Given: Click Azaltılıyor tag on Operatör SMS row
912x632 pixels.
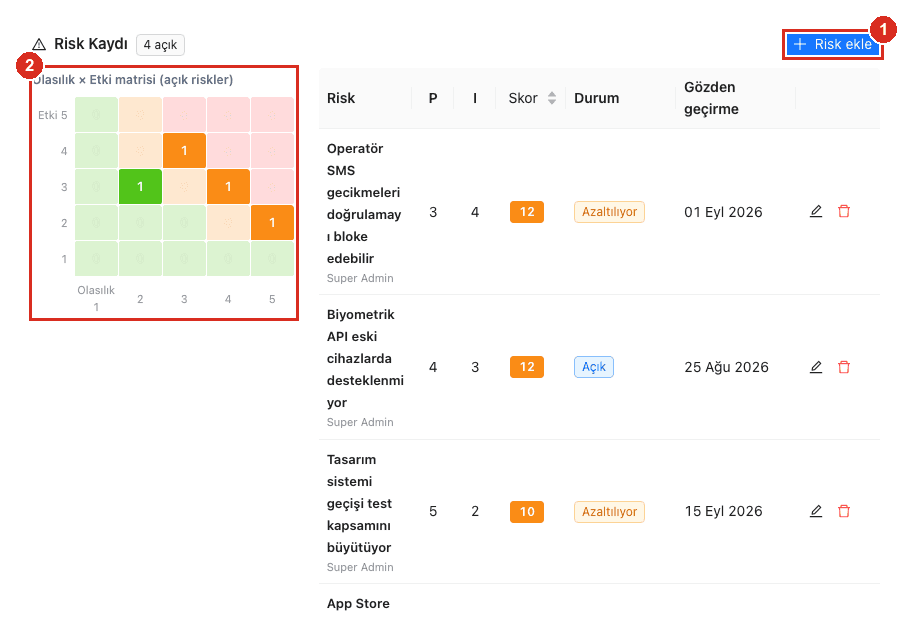Looking at the screenshot, I should click(x=610, y=212).
